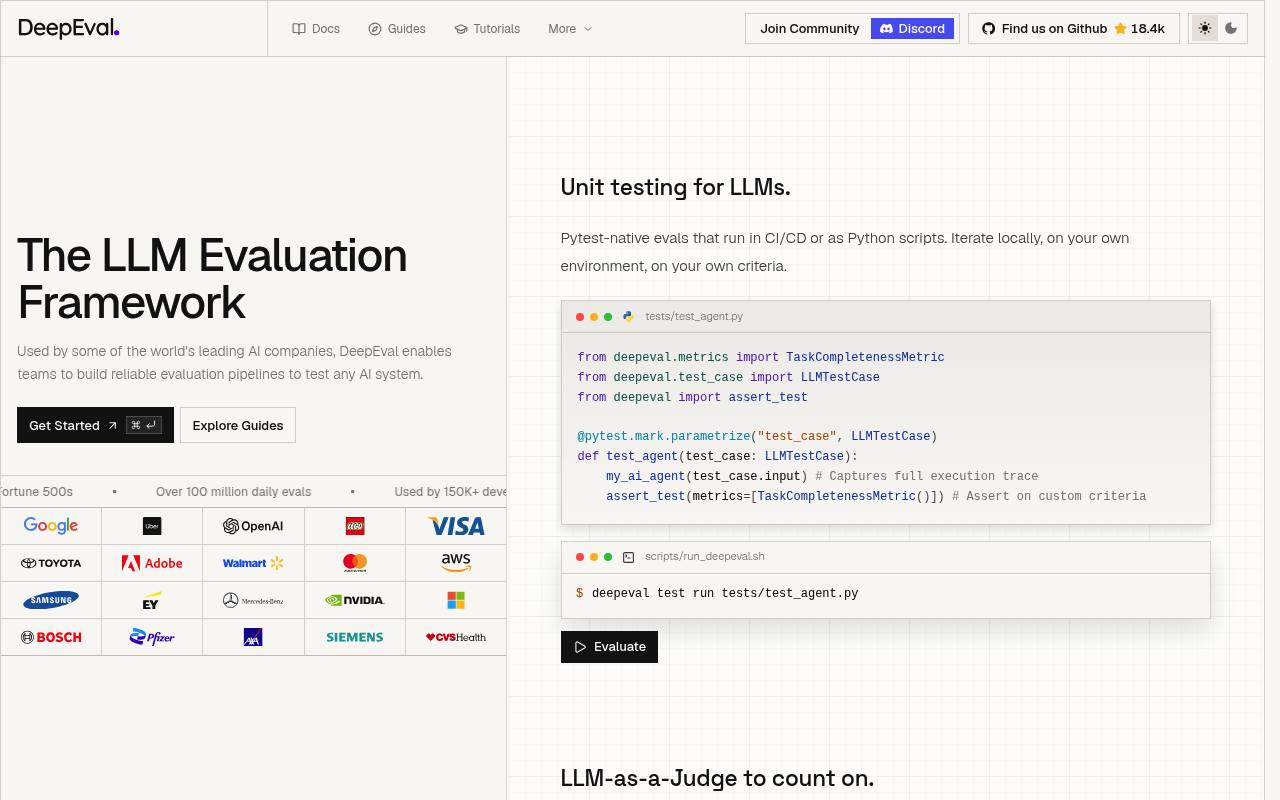Click the Mercedes-Benz logo
The width and height of the screenshot is (1280, 800).
(x=253, y=600)
